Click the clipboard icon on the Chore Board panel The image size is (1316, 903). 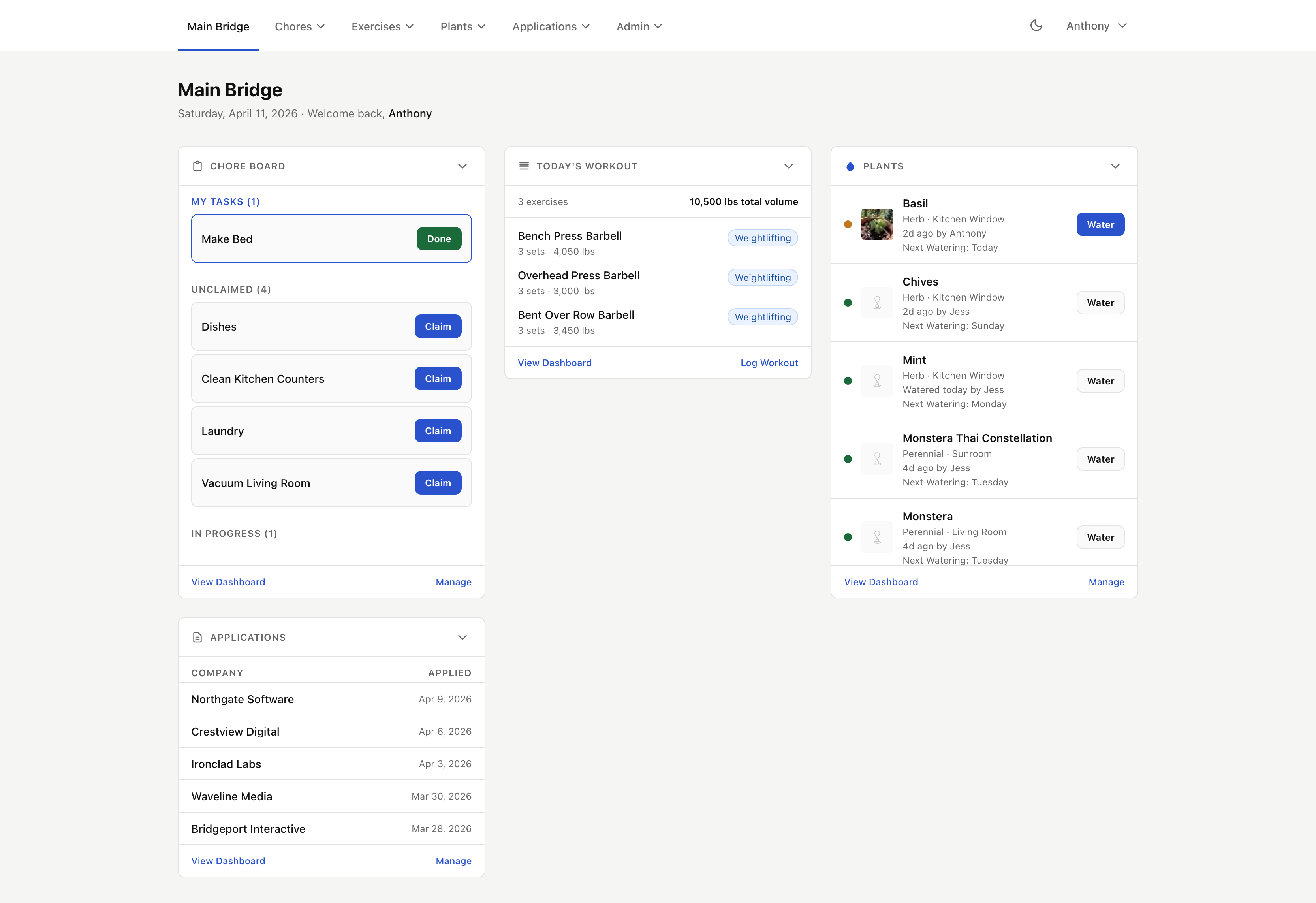(x=197, y=166)
